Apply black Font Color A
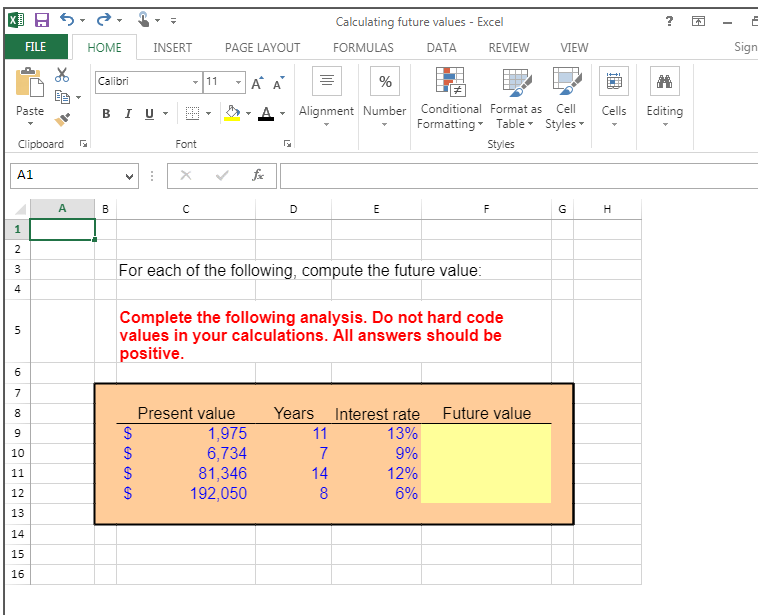This screenshot has height=615, width=758. (266, 113)
